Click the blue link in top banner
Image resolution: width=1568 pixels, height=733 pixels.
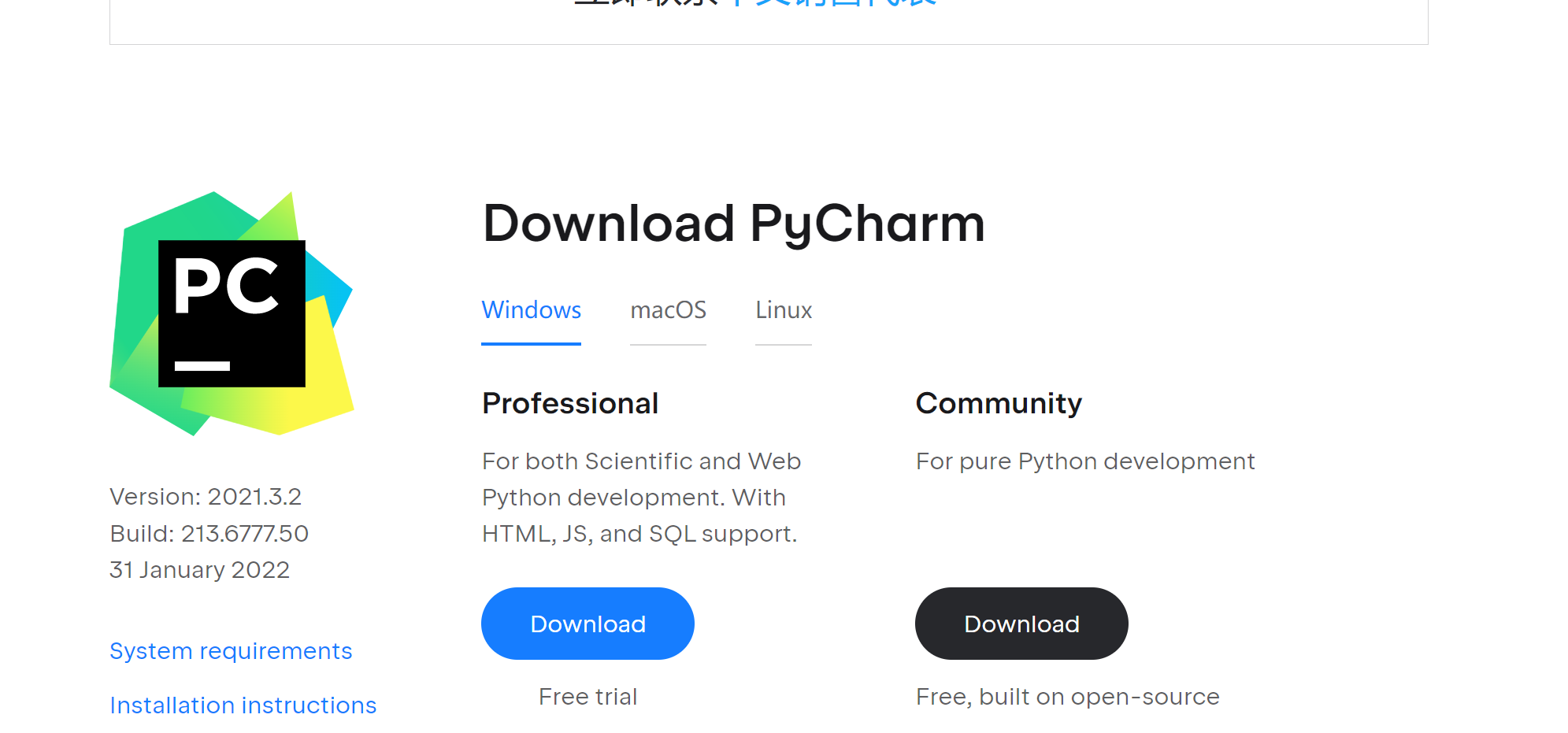[835, 3]
